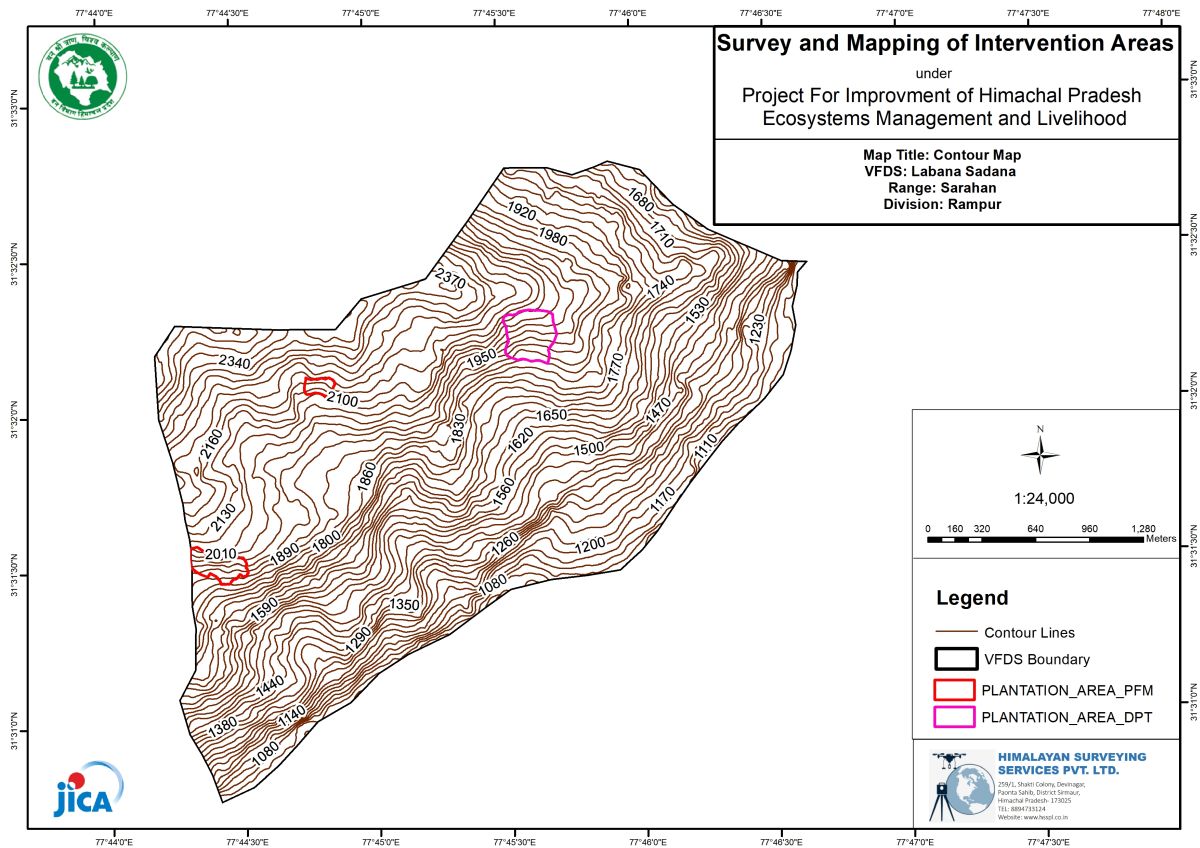Viewport: 1200px width, 848px height.
Task: Click the 1500 contour label
Action: coord(588,447)
